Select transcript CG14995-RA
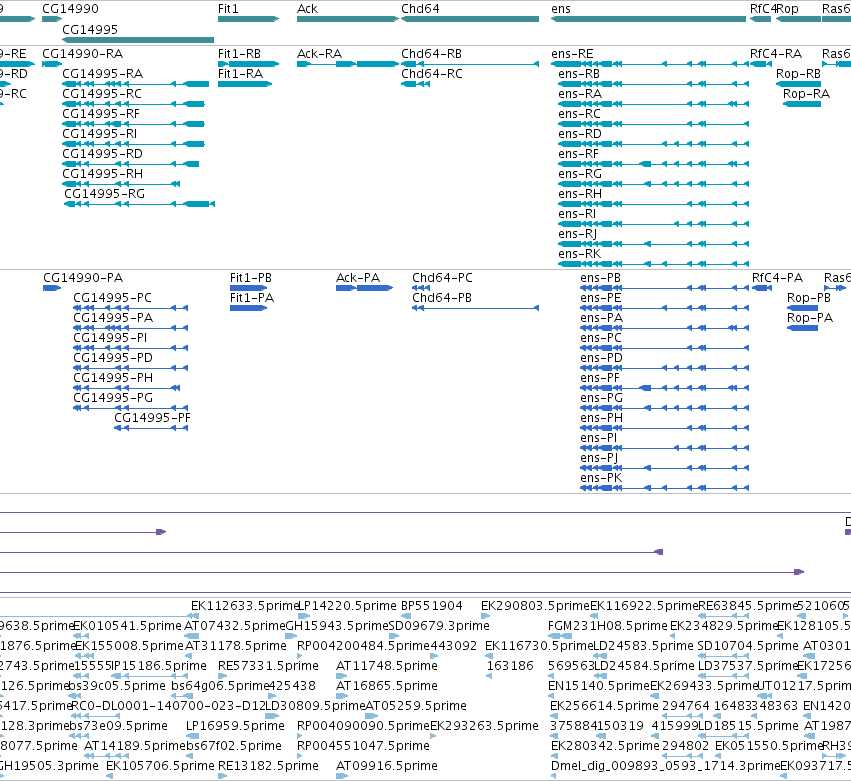The height and width of the screenshot is (781, 851). 136,84
